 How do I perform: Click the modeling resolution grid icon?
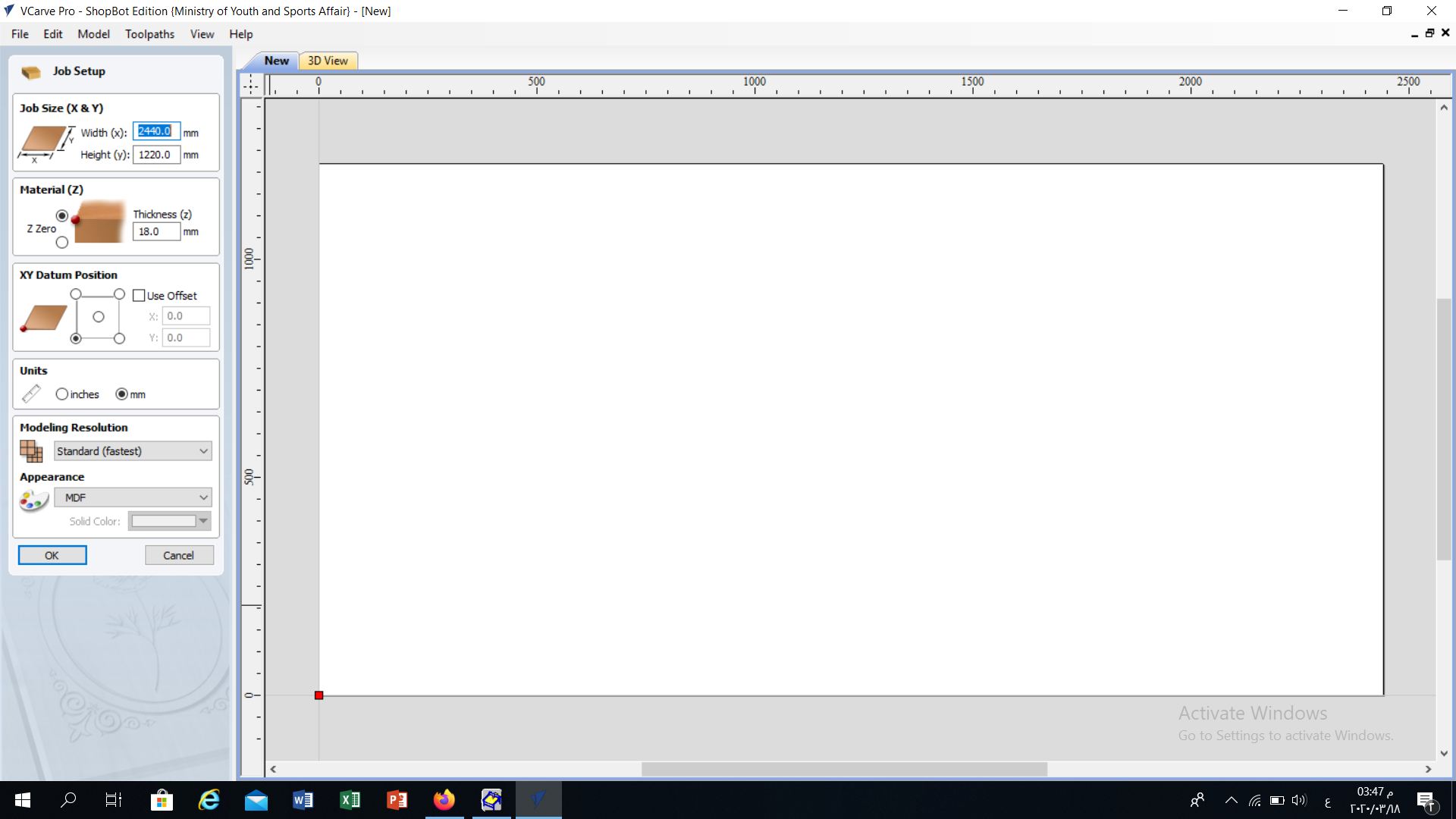[x=31, y=451]
